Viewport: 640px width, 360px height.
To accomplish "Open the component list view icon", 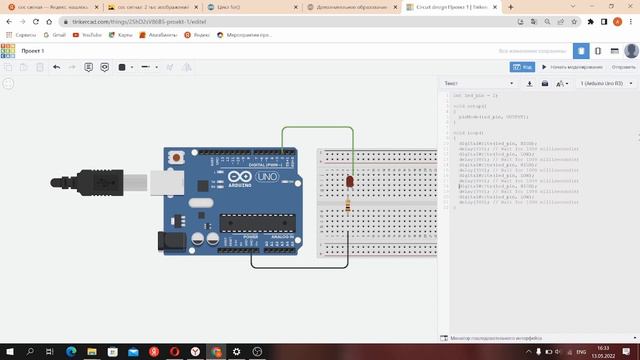I will [614, 51].
